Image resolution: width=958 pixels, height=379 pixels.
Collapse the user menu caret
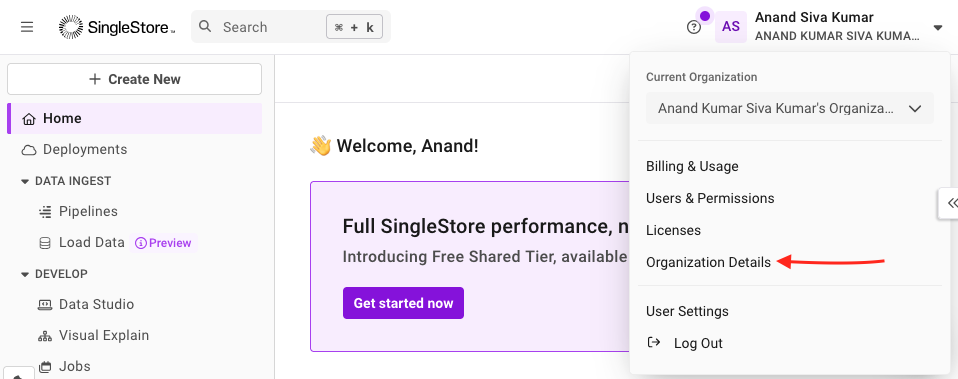(x=938, y=28)
